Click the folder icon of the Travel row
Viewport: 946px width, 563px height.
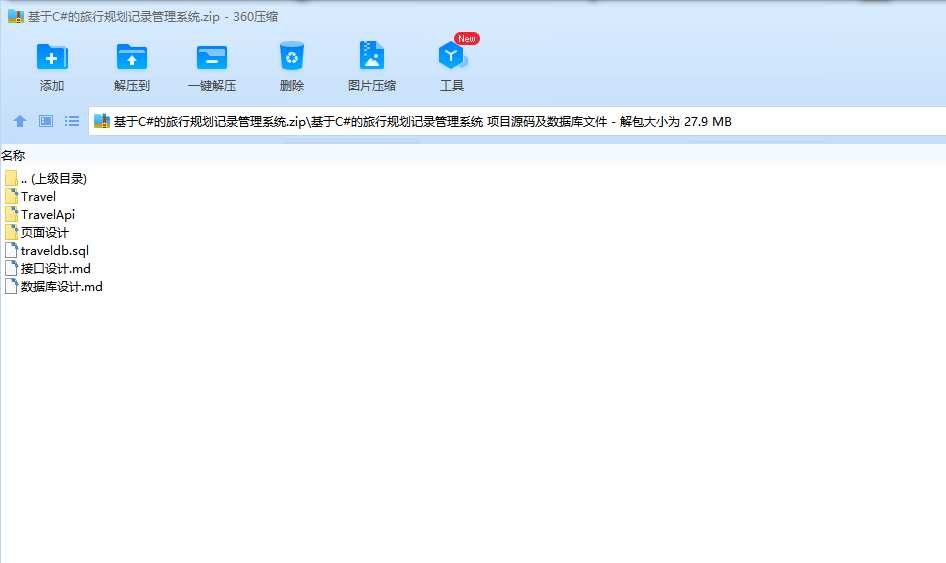click(x=11, y=196)
